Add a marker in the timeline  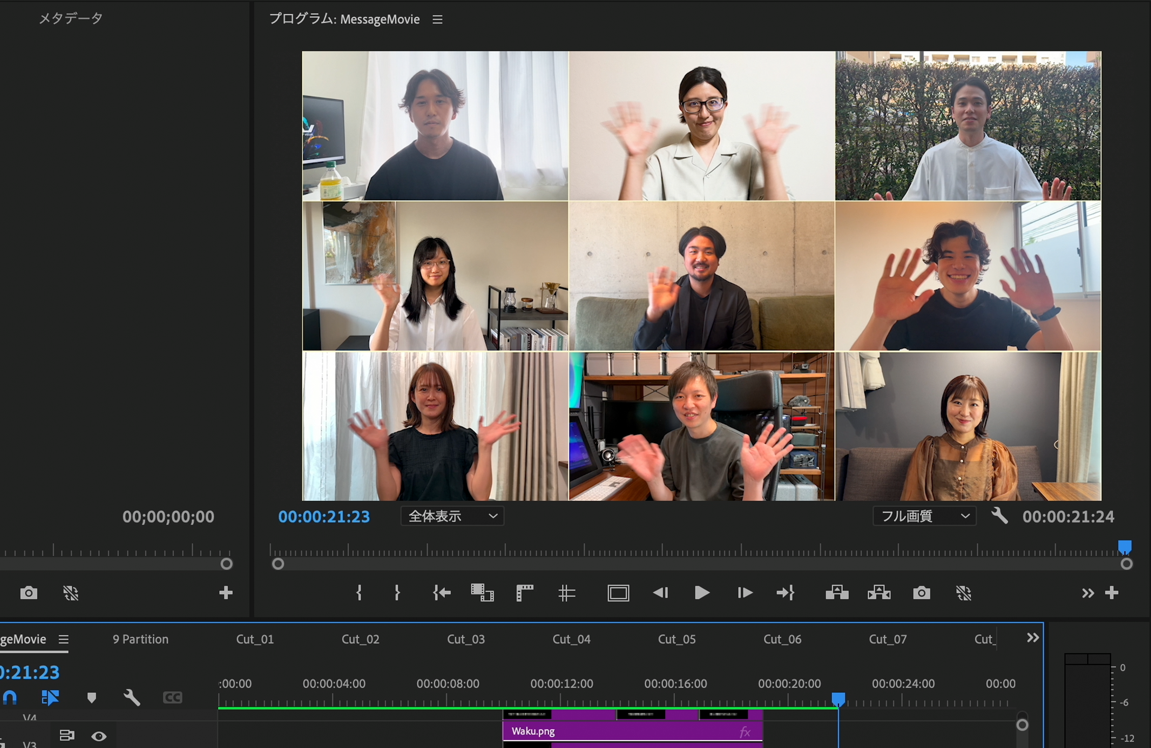click(x=92, y=697)
